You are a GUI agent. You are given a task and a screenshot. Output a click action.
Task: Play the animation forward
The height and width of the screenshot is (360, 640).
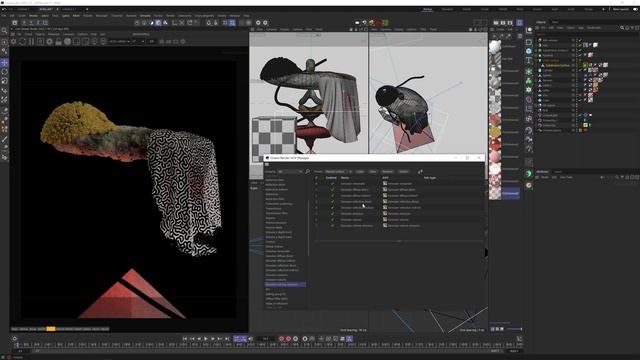[x=205, y=339]
